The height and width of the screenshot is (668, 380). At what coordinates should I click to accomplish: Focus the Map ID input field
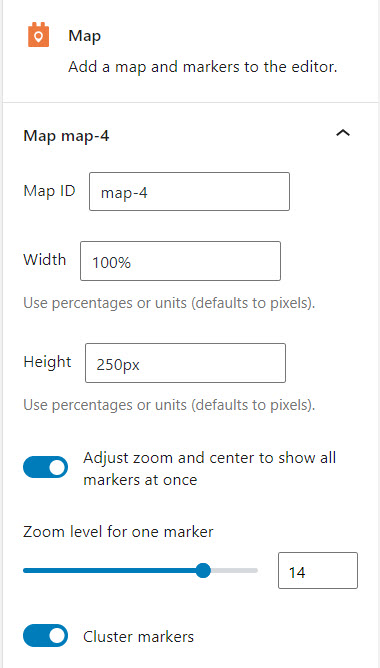coord(190,192)
